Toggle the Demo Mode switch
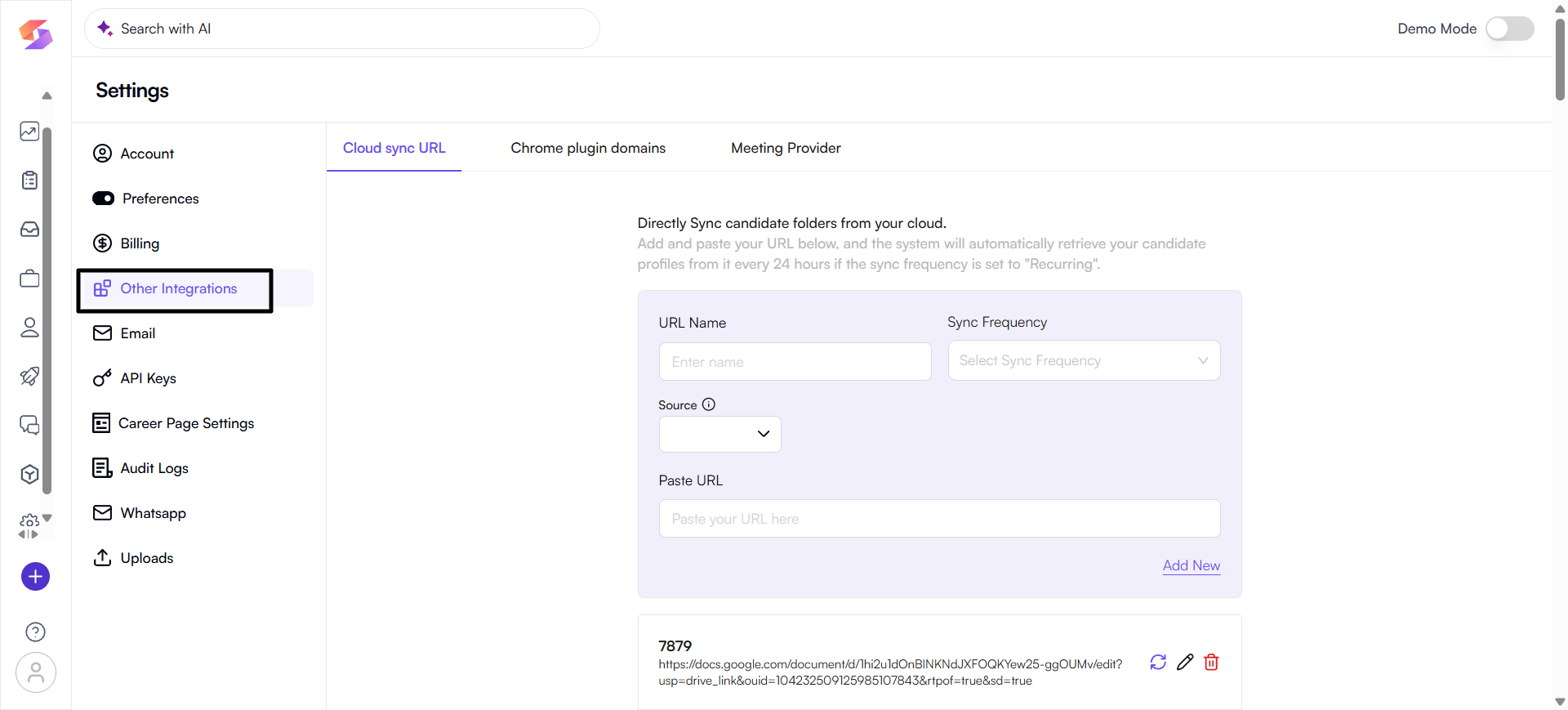The image size is (1568, 710). 1509,29
